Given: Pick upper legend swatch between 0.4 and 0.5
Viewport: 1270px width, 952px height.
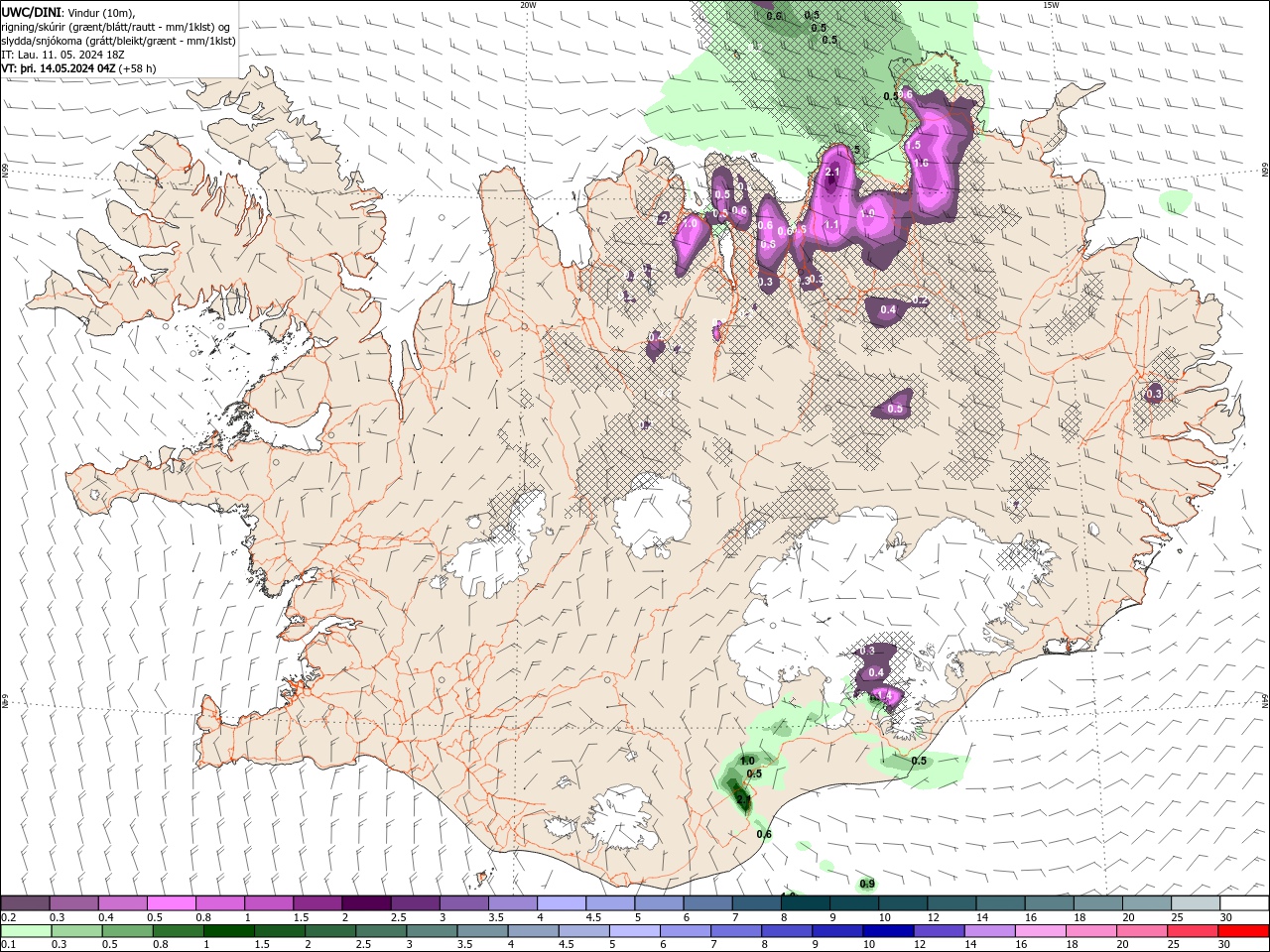Looking at the screenshot, I should (x=123, y=902).
